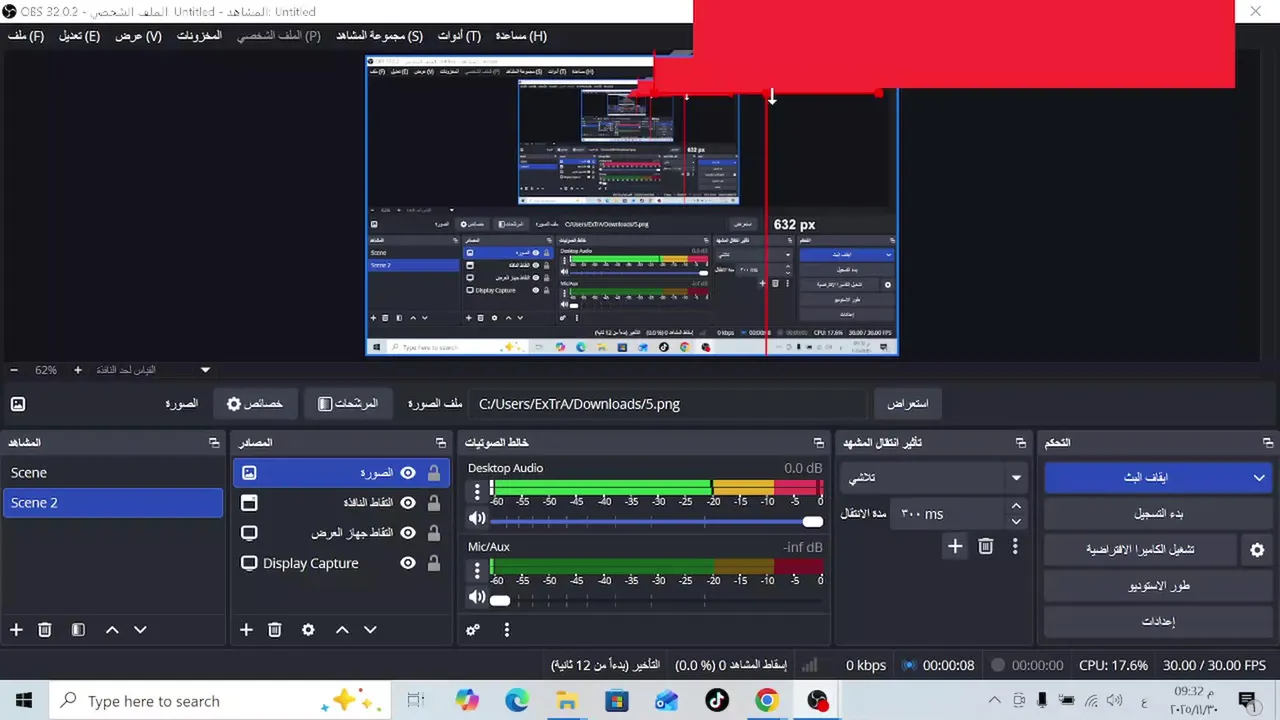Click استعراض to browse image file
The height and width of the screenshot is (720, 1280).
(x=908, y=404)
